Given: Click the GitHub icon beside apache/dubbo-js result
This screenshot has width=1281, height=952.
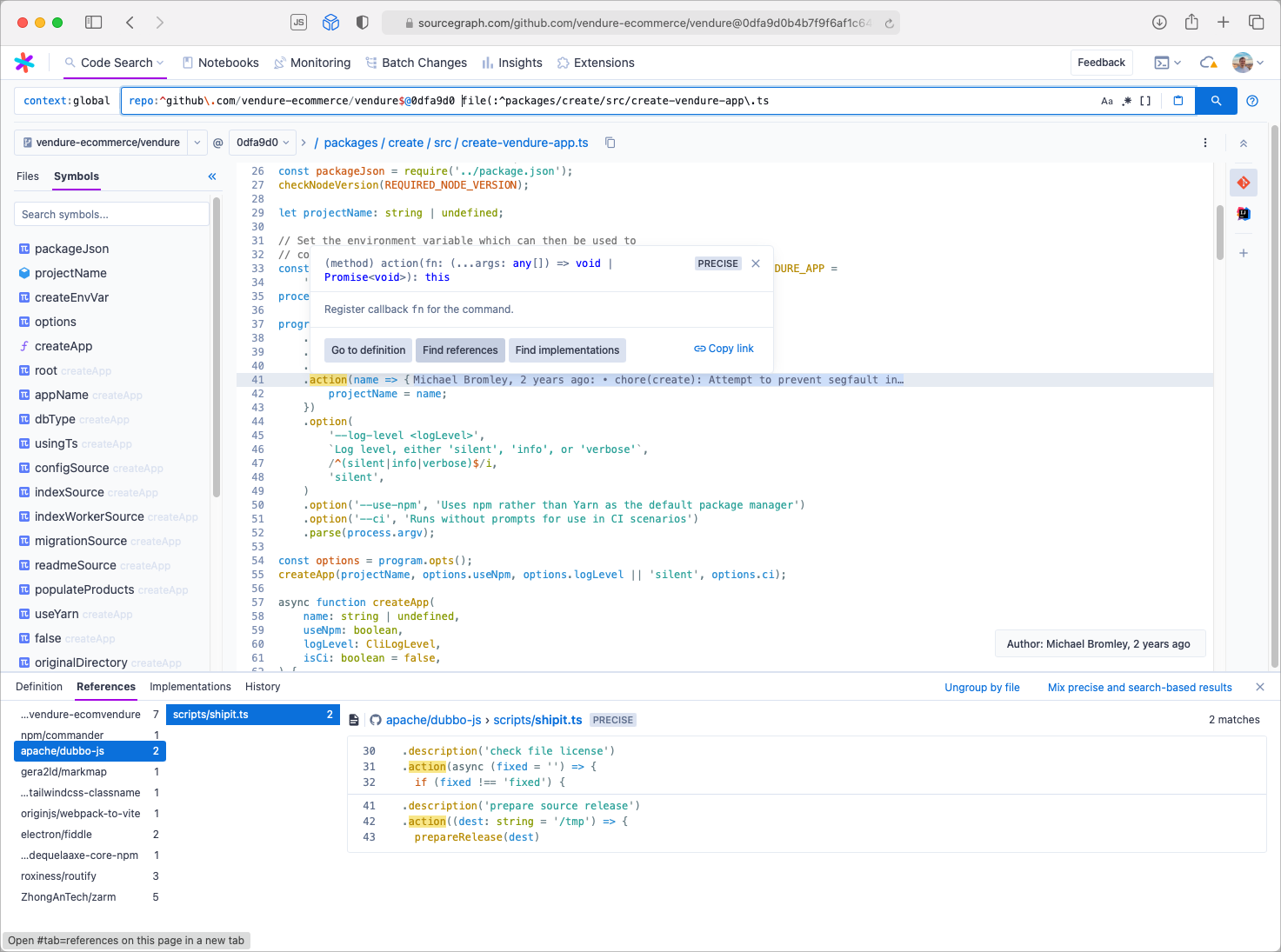Looking at the screenshot, I should [x=376, y=720].
